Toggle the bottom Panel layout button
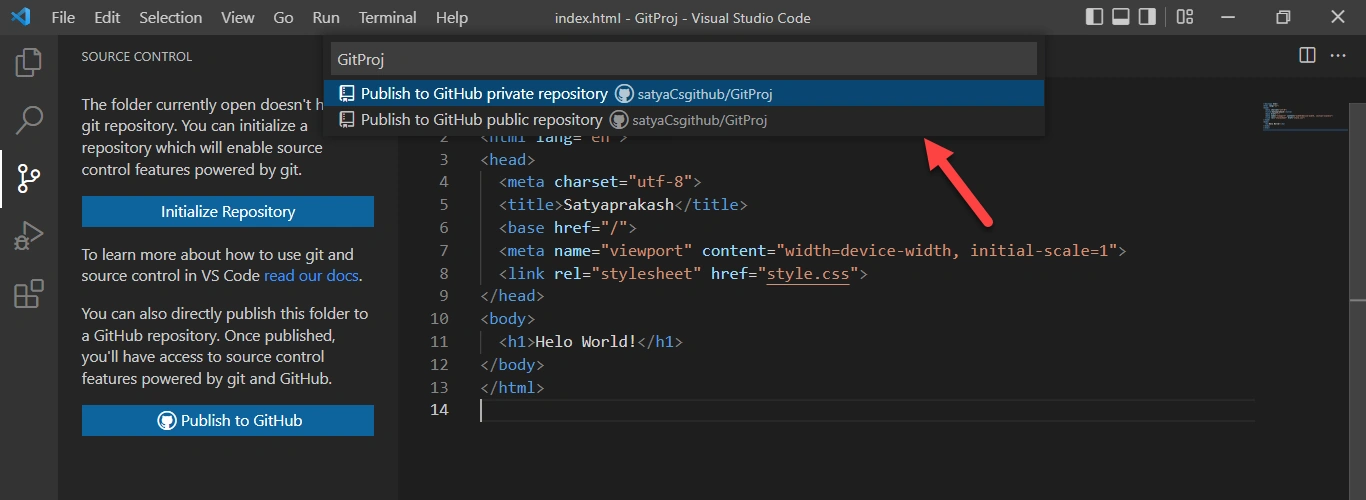The image size is (1366, 500). [x=1121, y=17]
